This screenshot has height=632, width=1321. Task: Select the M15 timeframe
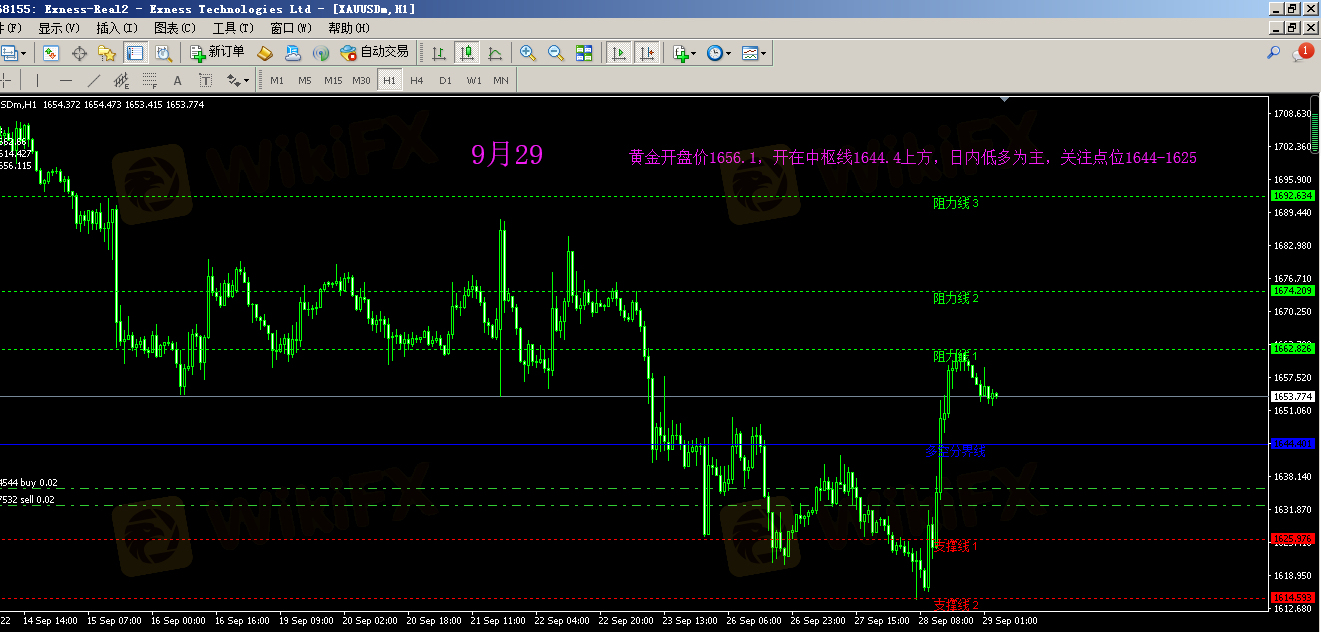pyautogui.click(x=333, y=80)
